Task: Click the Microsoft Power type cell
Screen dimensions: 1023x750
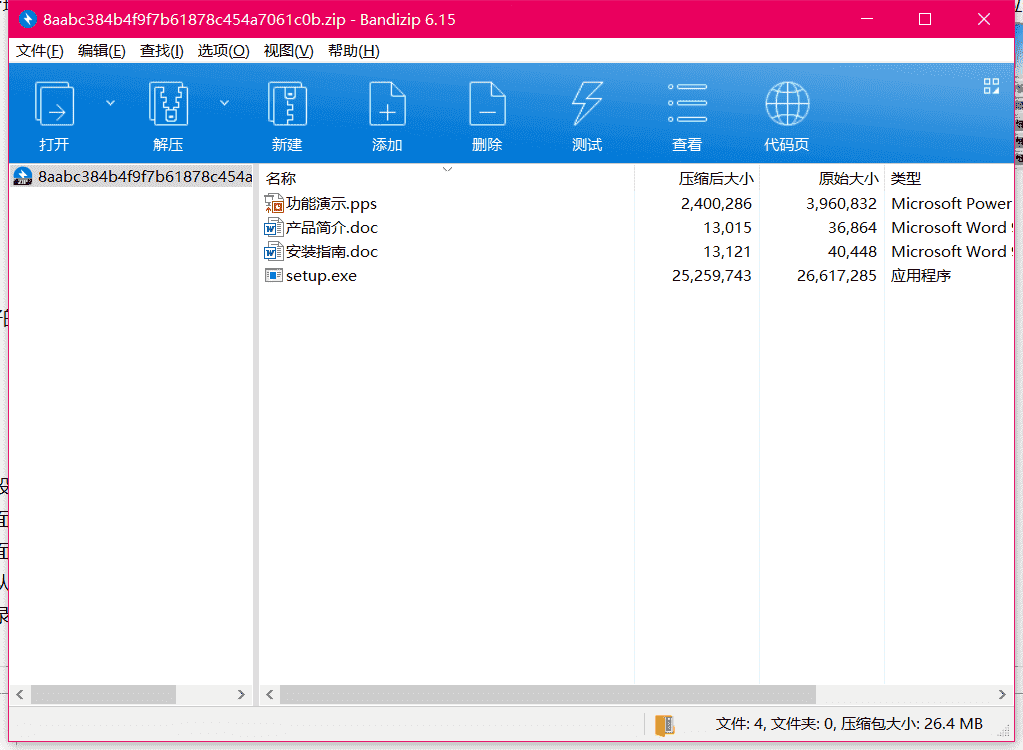Action: [x=952, y=203]
